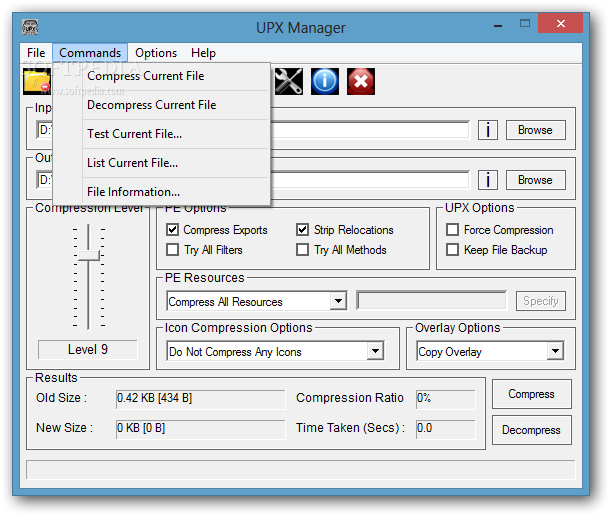Click the Decompress button

(x=531, y=430)
